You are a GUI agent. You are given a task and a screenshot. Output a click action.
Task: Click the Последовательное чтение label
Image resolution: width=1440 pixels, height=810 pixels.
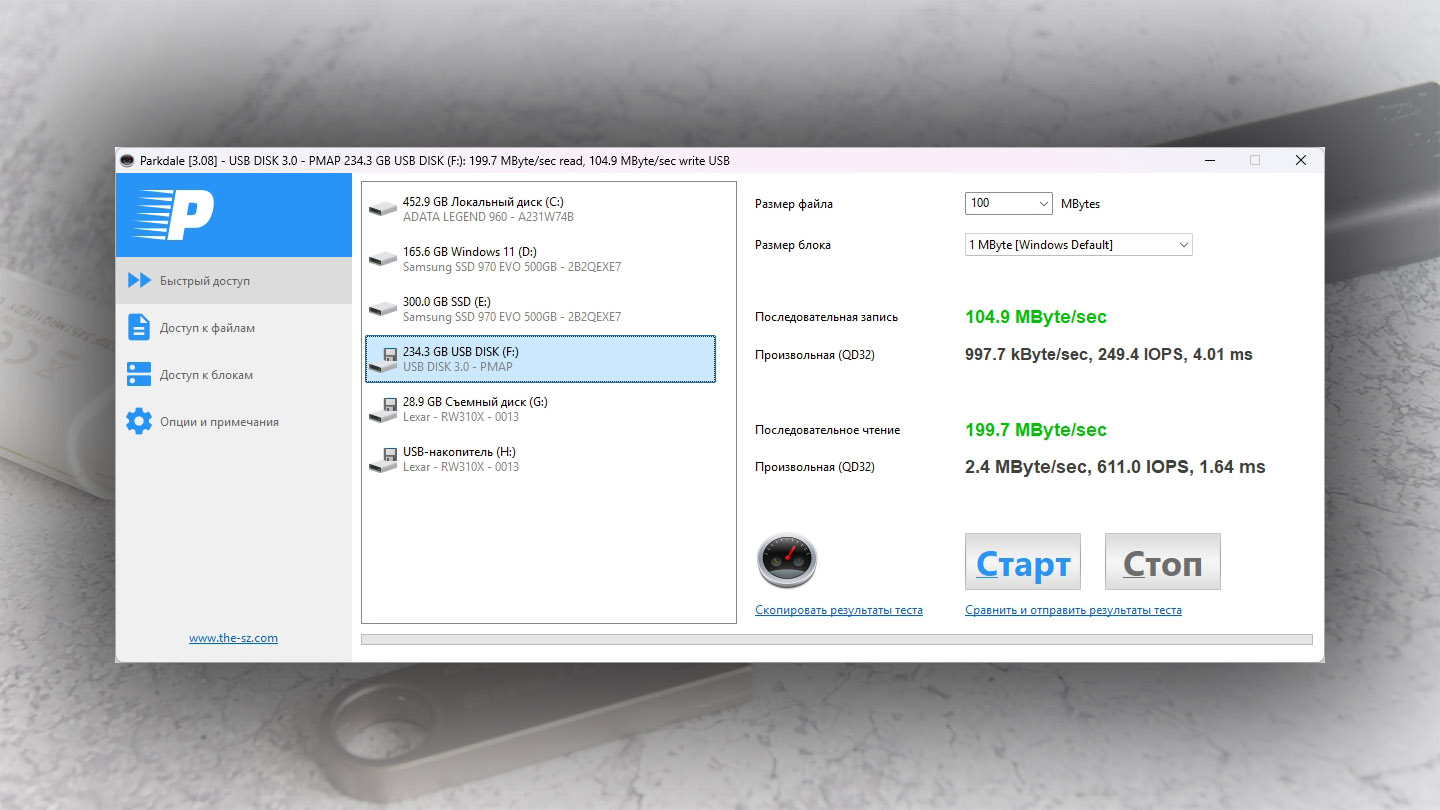coord(828,430)
